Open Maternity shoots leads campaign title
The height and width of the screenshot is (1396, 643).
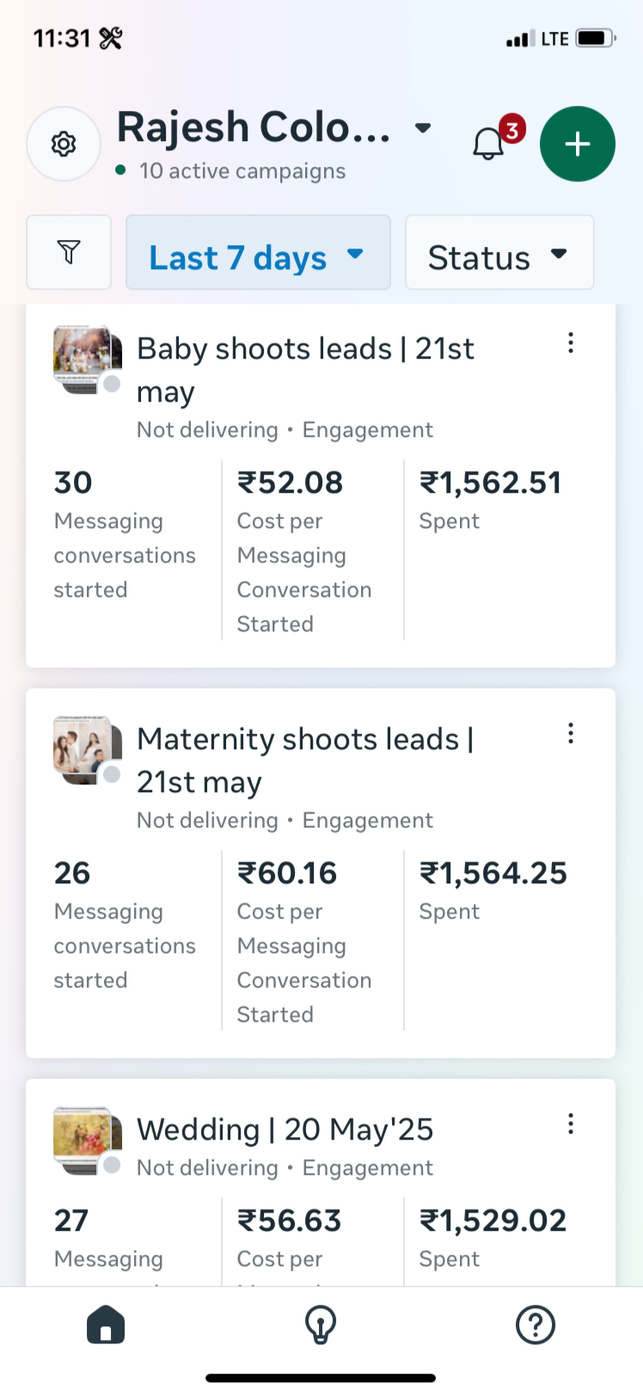point(305,759)
